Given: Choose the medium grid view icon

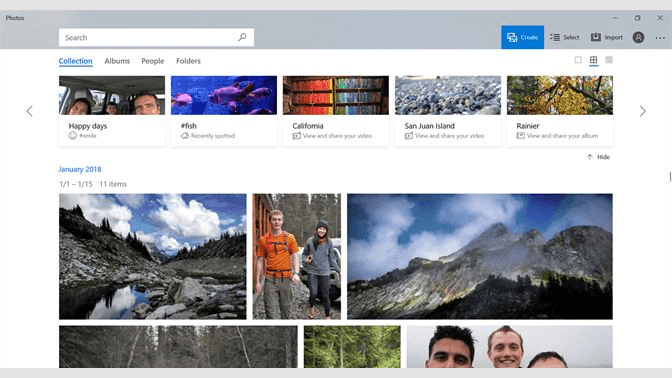Looking at the screenshot, I should (594, 60).
